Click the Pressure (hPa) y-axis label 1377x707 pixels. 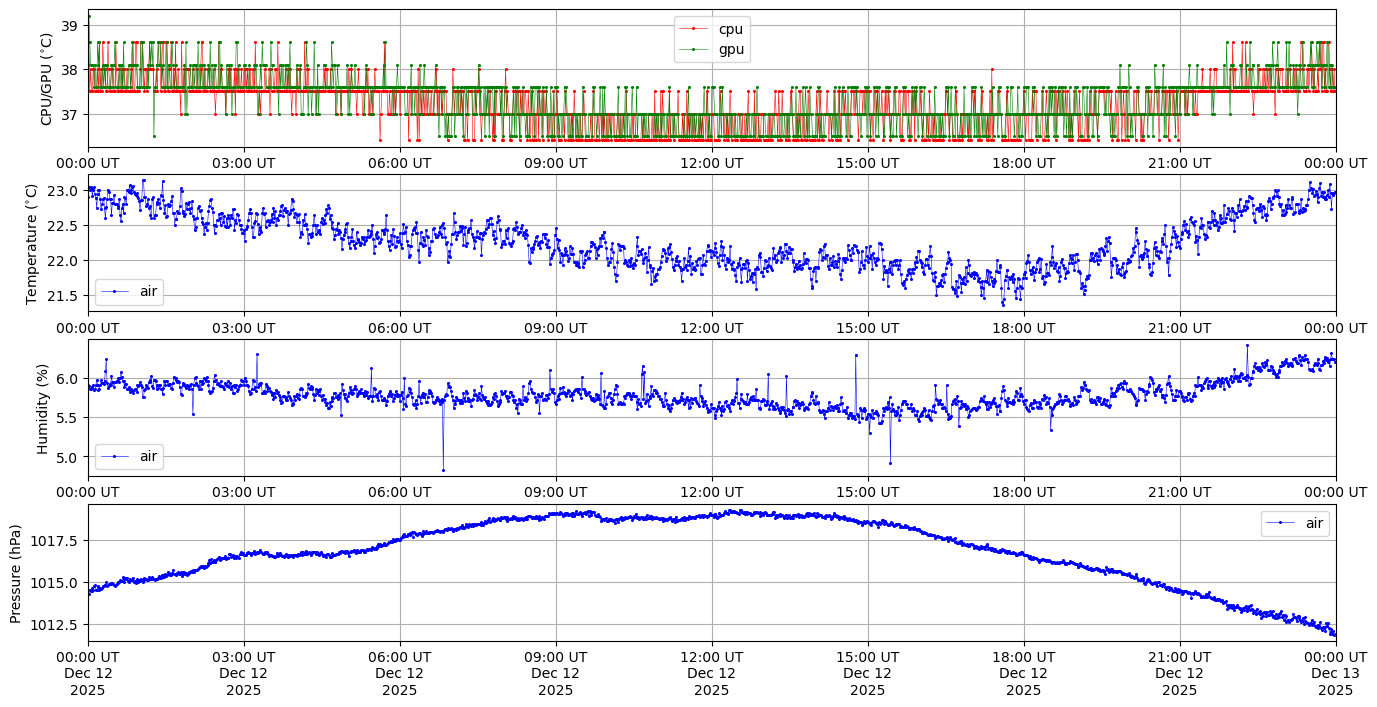click(x=15, y=573)
